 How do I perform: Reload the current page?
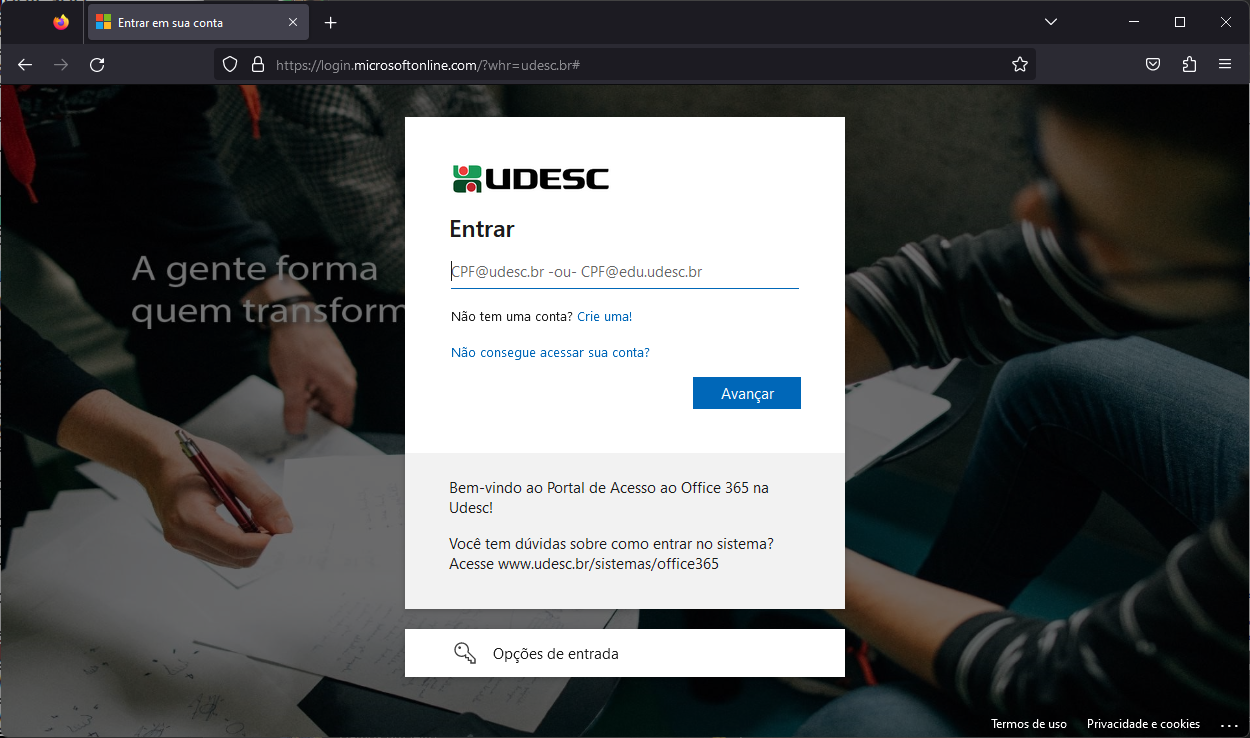(97, 64)
